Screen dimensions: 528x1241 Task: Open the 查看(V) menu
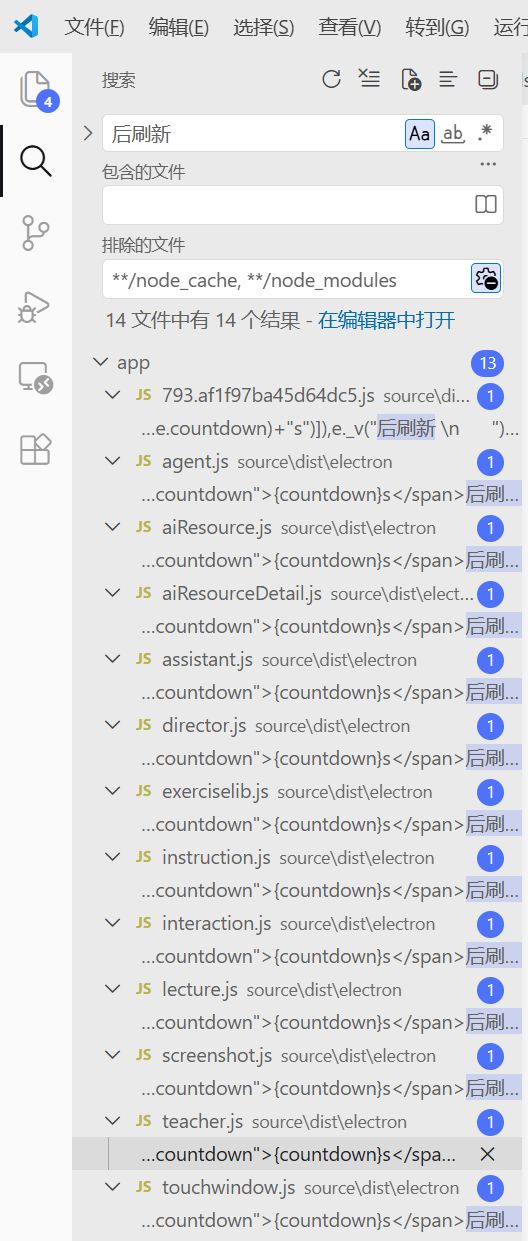[x=350, y=27]
